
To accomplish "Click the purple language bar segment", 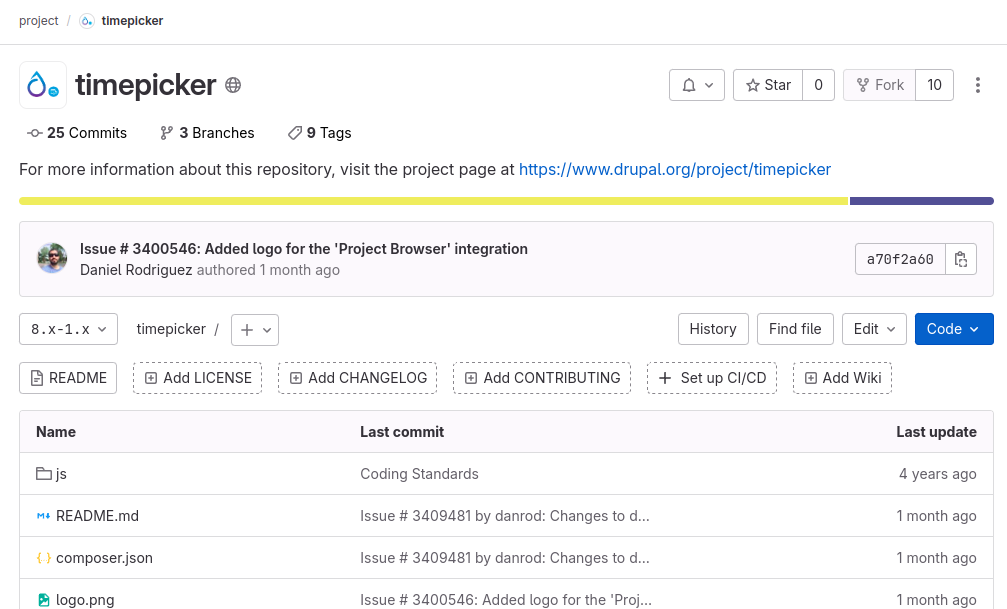I will 922,201.
